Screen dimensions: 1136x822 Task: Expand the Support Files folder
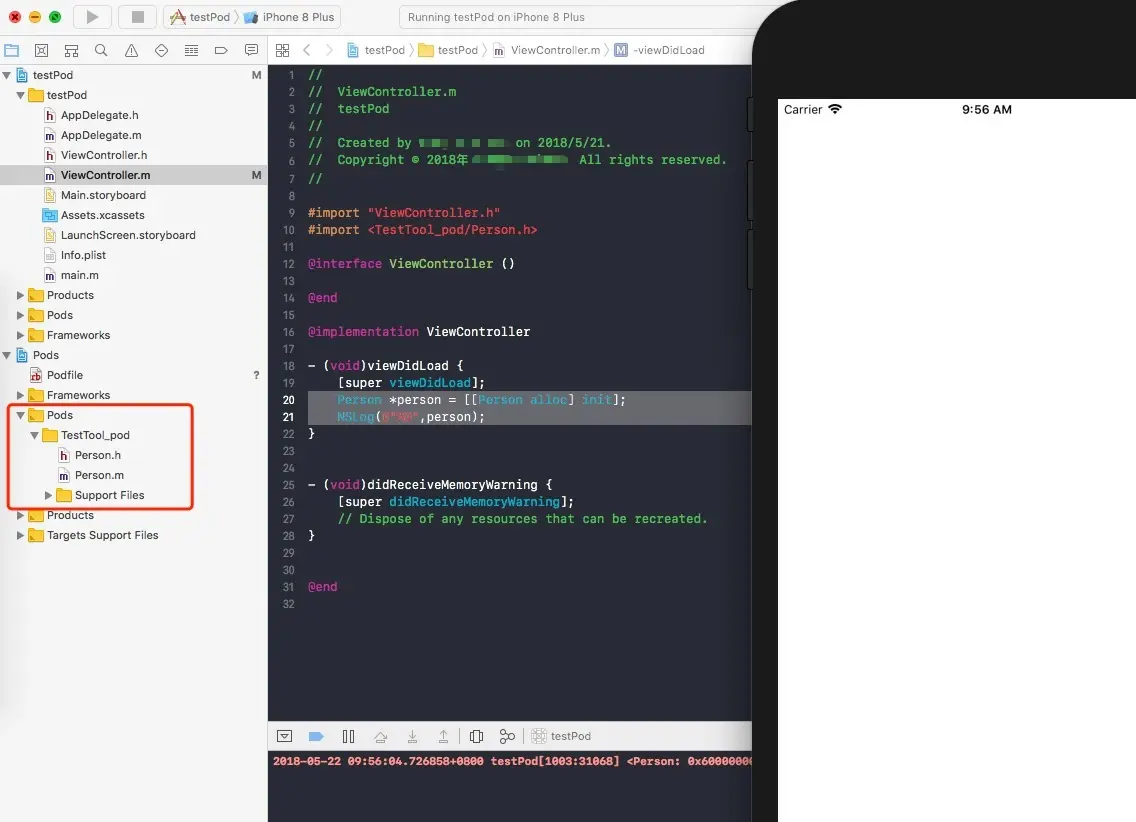click(x=49, y=495)
